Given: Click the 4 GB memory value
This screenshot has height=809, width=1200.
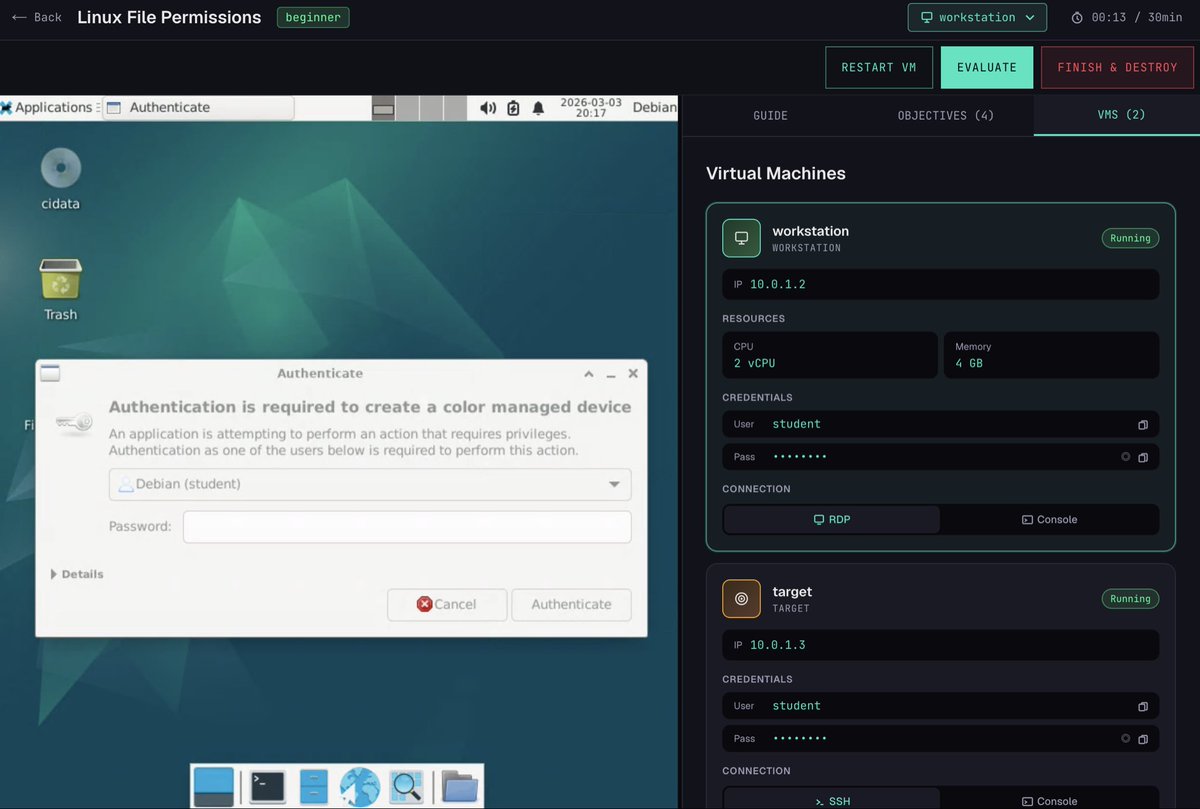Looking at the screenshot, I should (x=969, y=363).
